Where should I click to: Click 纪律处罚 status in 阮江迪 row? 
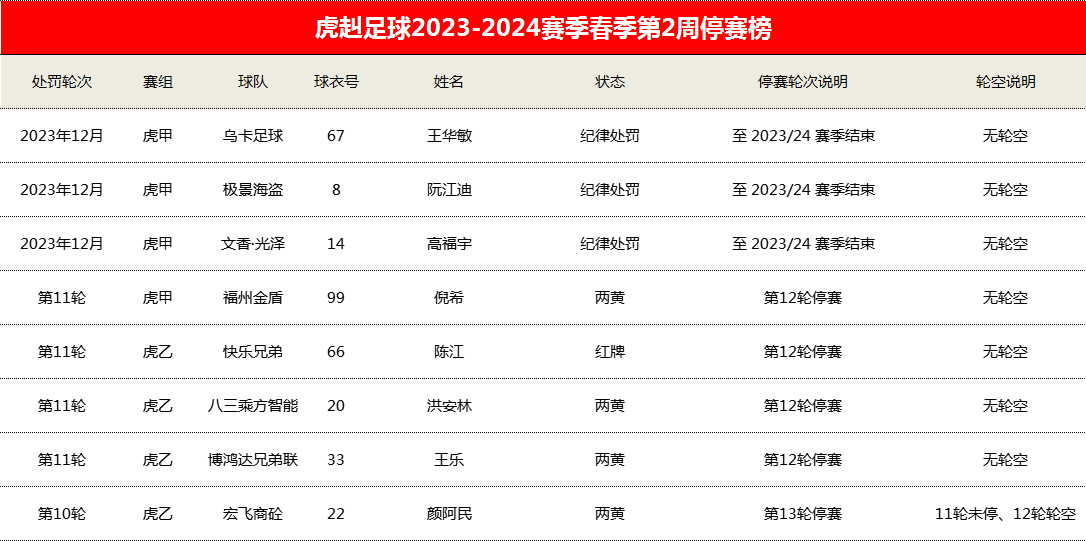coord(609,190)
